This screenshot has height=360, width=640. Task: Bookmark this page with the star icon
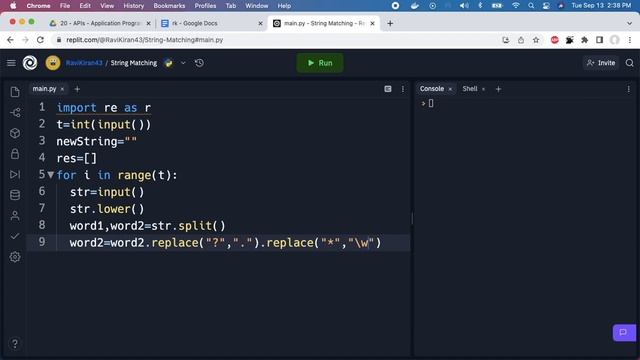click(536, 40)
